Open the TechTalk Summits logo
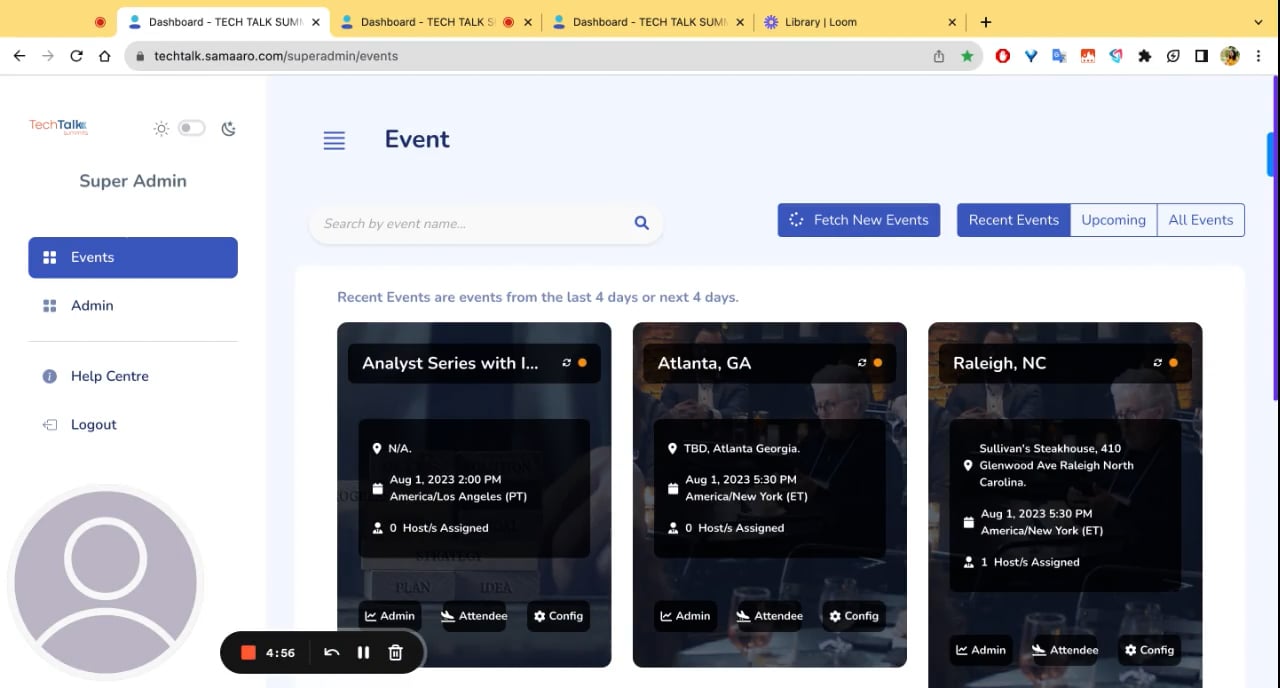Viewport: 1280px width, 688px height. pos(58,126)
